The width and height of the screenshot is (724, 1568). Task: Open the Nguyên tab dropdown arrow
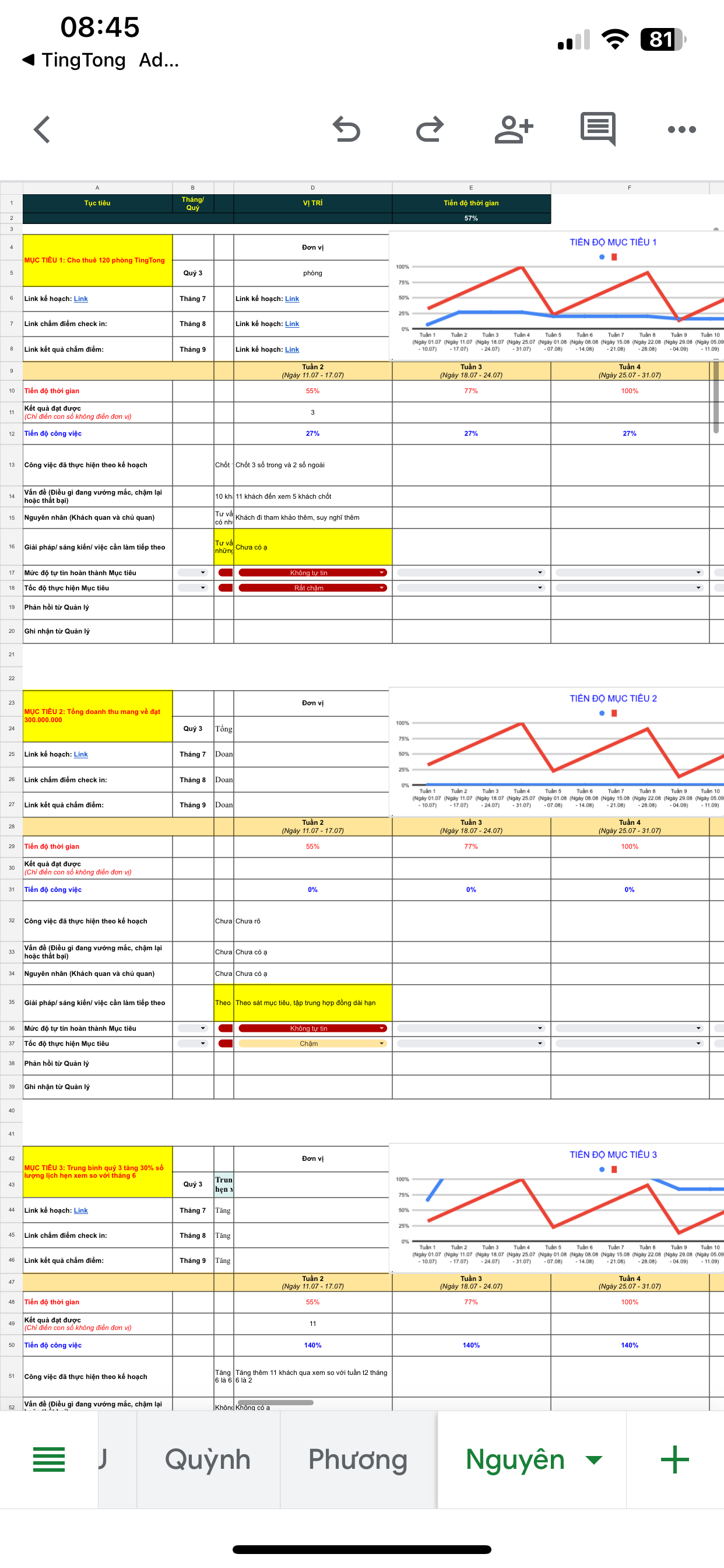coord(593,1459)
